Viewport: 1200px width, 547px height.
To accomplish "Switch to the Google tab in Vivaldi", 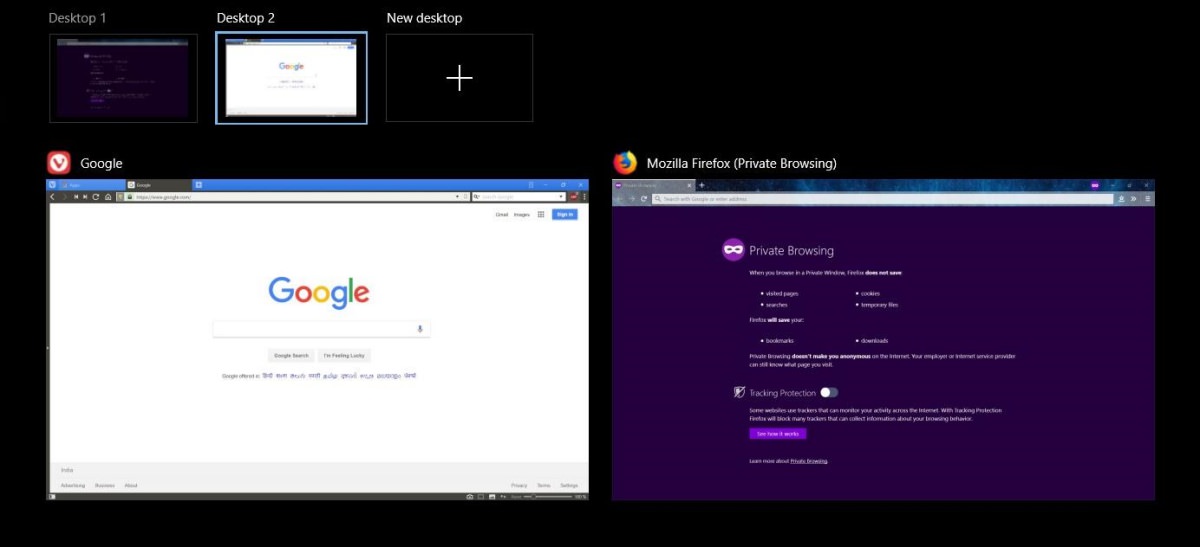I will click(158, 185).
